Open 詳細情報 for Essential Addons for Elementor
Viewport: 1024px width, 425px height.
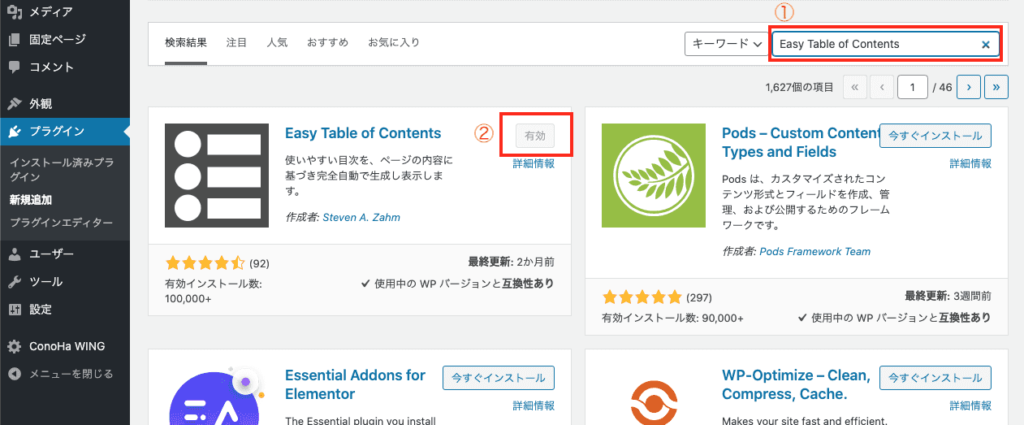(x=534, y=405)
